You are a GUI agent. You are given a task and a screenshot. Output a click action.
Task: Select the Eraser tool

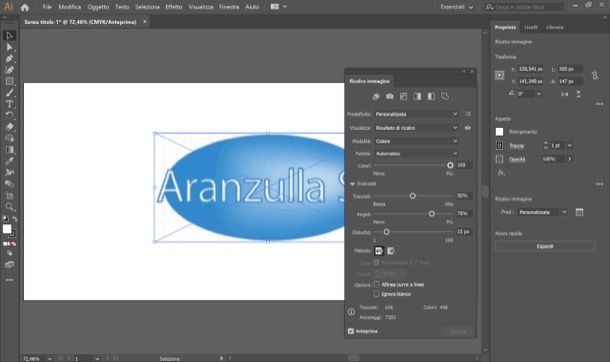point(9,127)
